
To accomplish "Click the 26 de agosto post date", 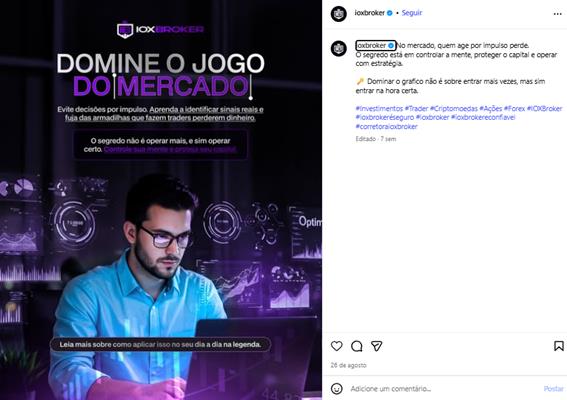I will [348, 365].
